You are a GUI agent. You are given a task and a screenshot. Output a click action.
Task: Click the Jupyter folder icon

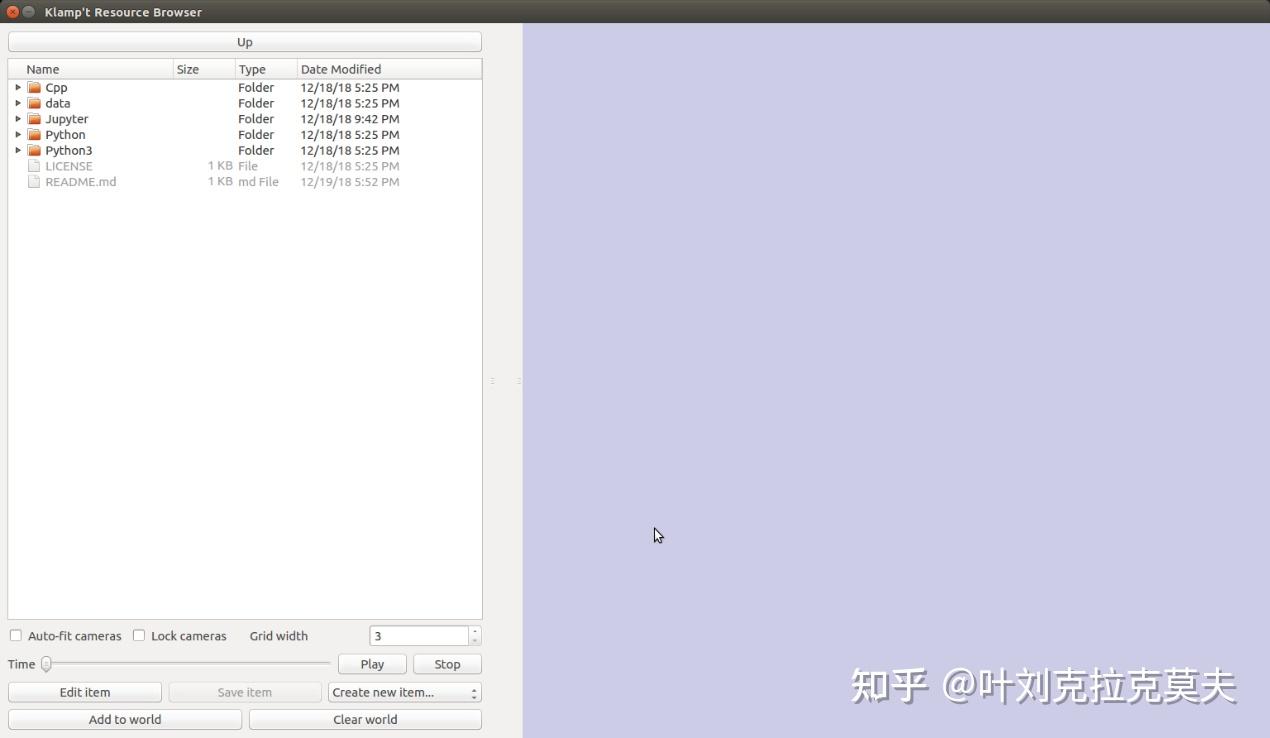coord(34,119)
